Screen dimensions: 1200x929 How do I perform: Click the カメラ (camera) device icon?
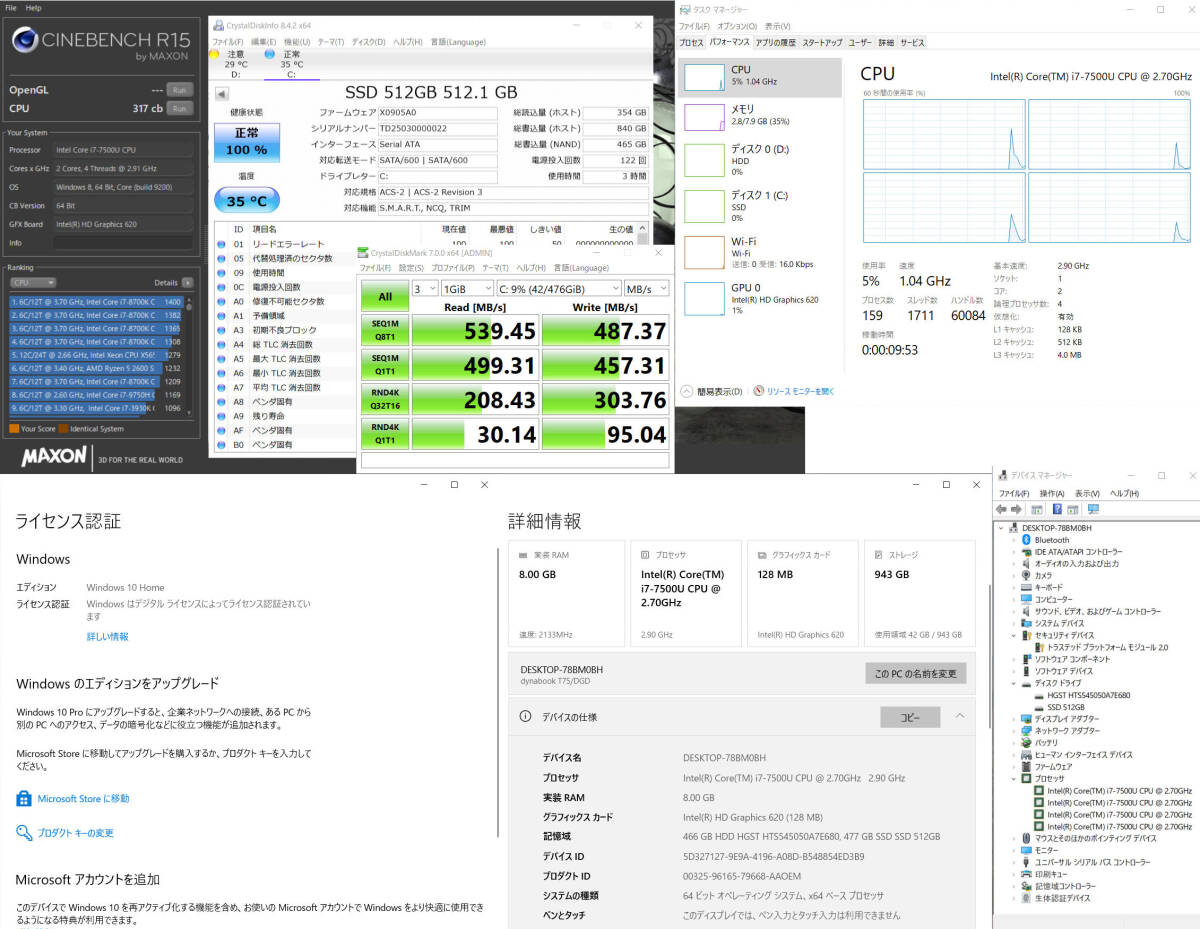1026,576
